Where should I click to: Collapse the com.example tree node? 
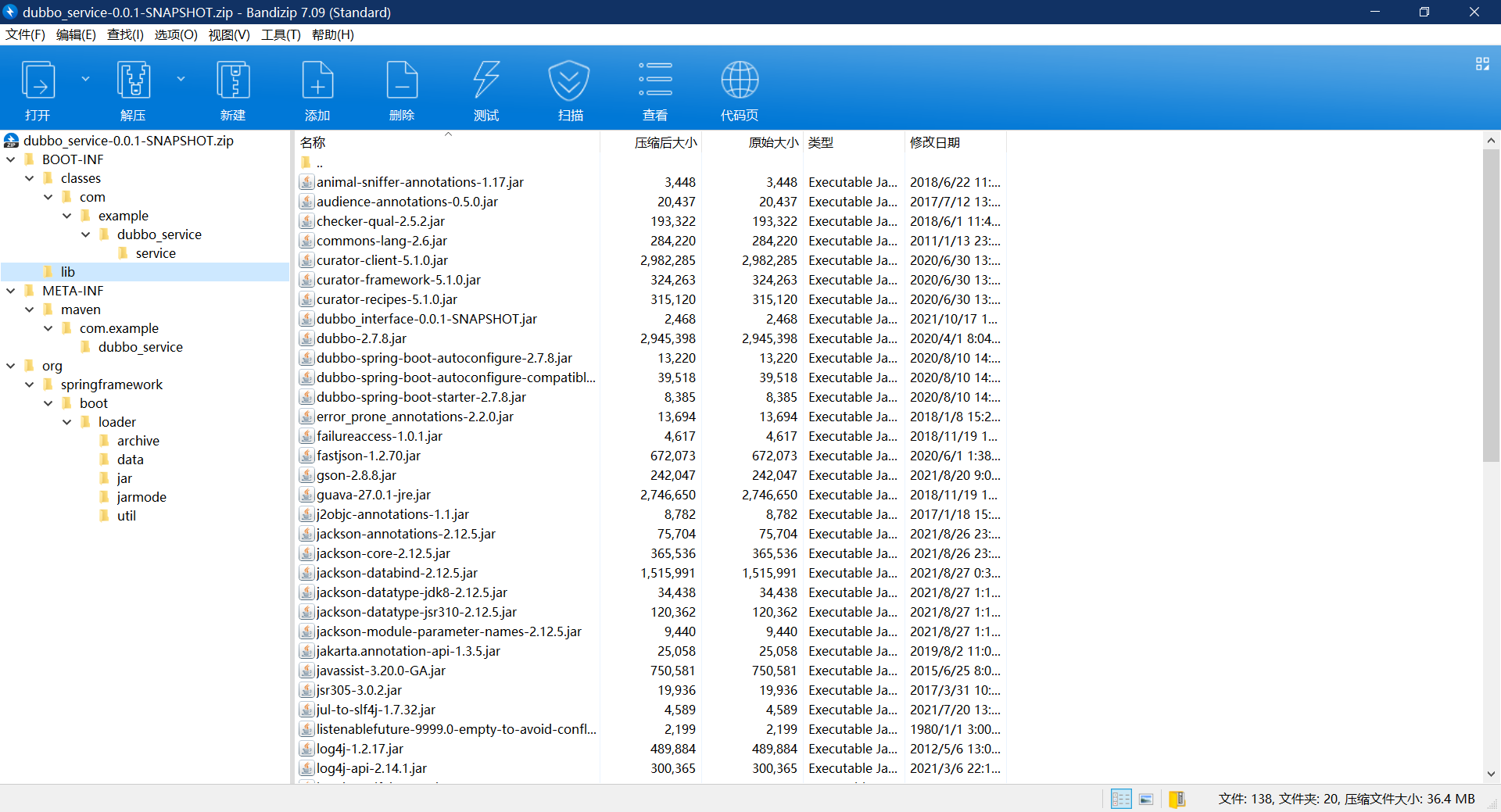[x=48, y=328]
